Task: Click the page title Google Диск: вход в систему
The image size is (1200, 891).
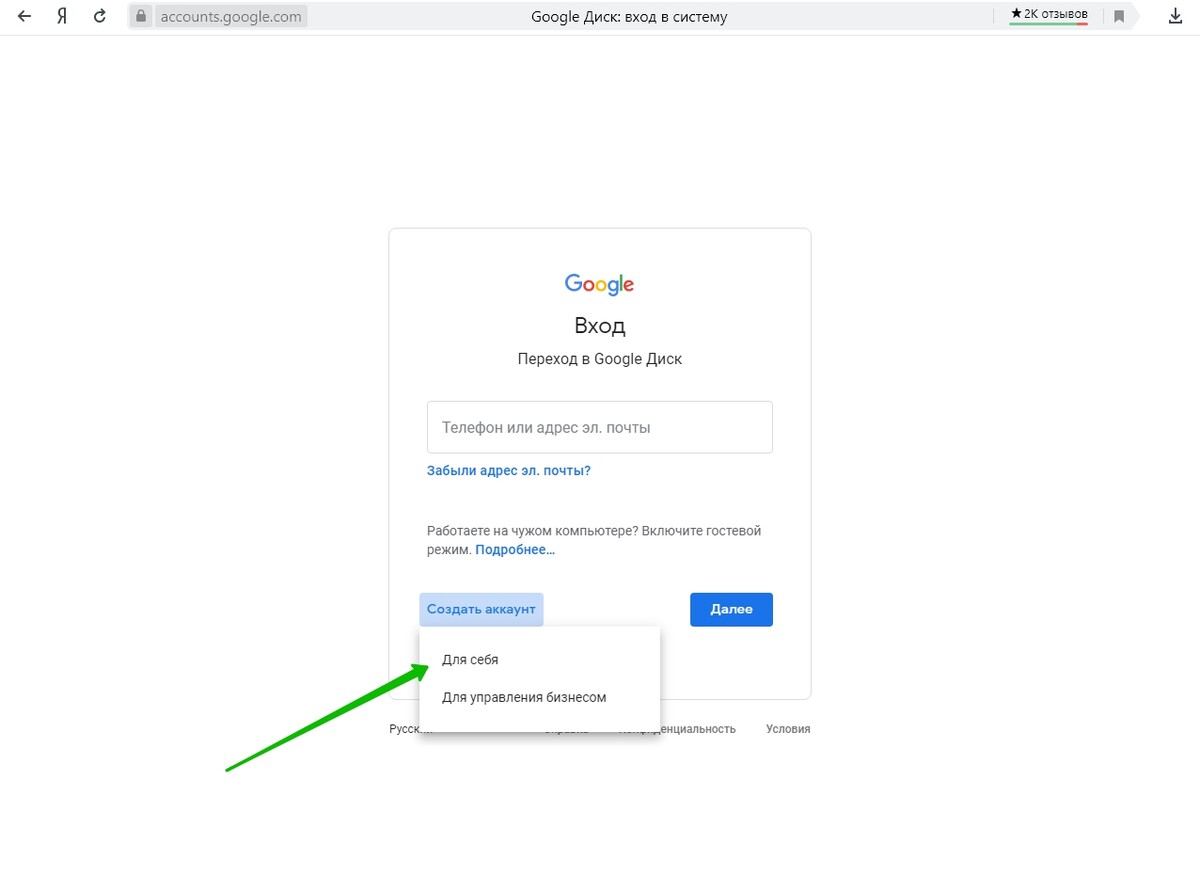Action: click(x=629, y=17)
